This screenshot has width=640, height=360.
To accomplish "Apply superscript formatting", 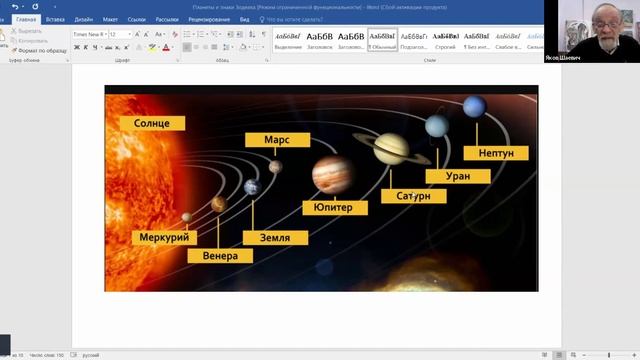I will [126, 48].
